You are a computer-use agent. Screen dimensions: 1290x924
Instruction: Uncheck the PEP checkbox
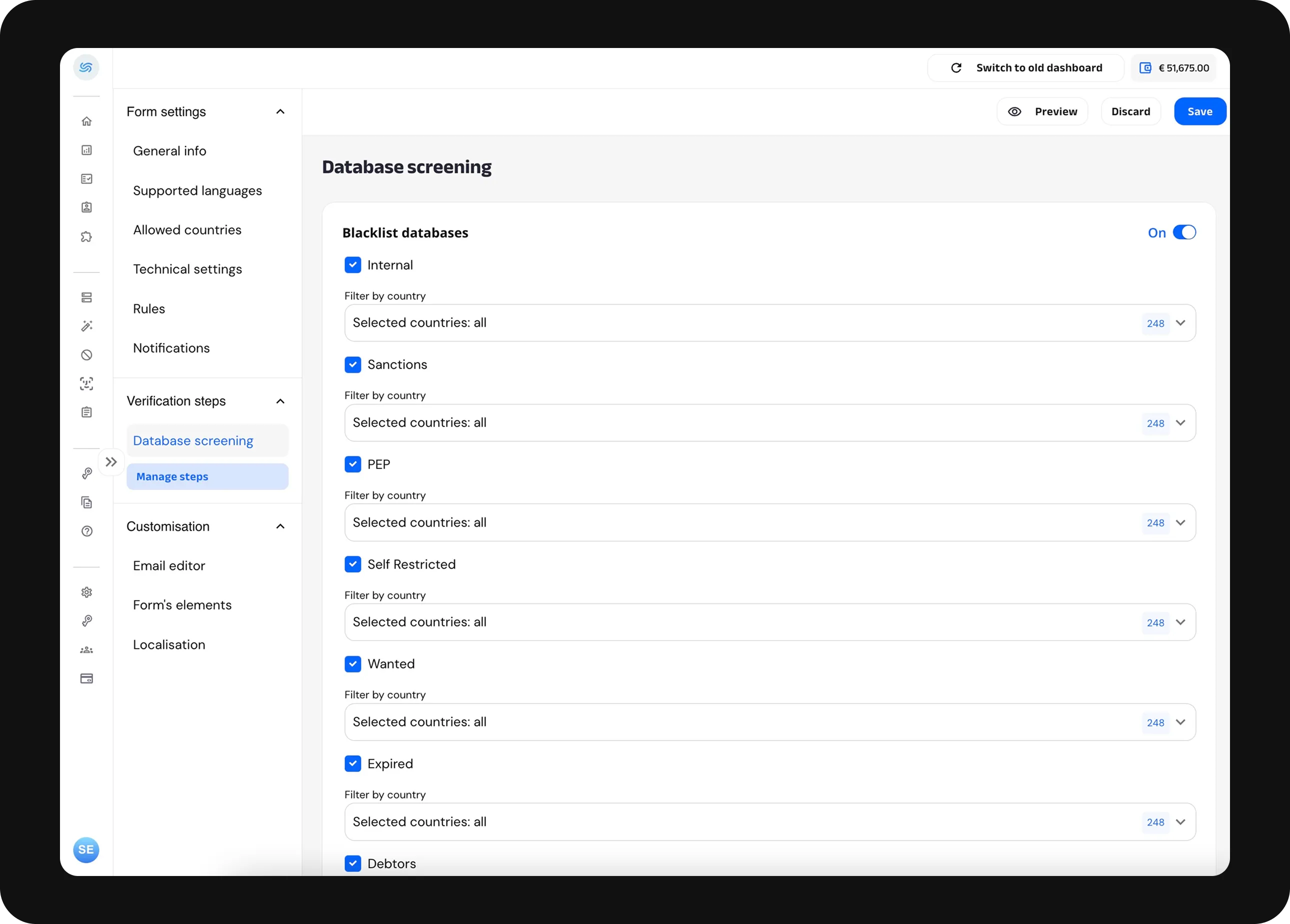(x=352, y=464)
